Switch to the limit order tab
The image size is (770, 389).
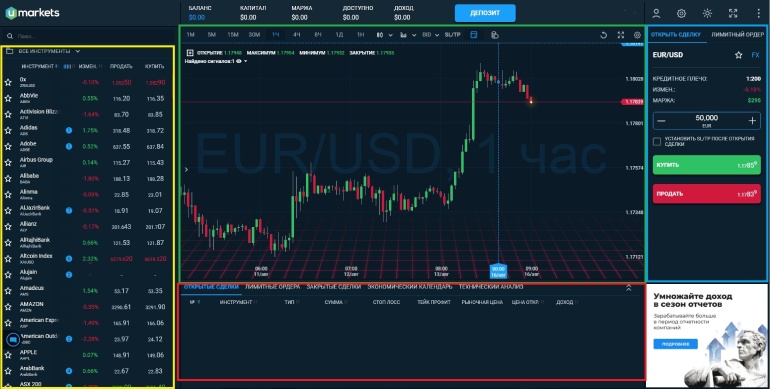click(738, 34)
